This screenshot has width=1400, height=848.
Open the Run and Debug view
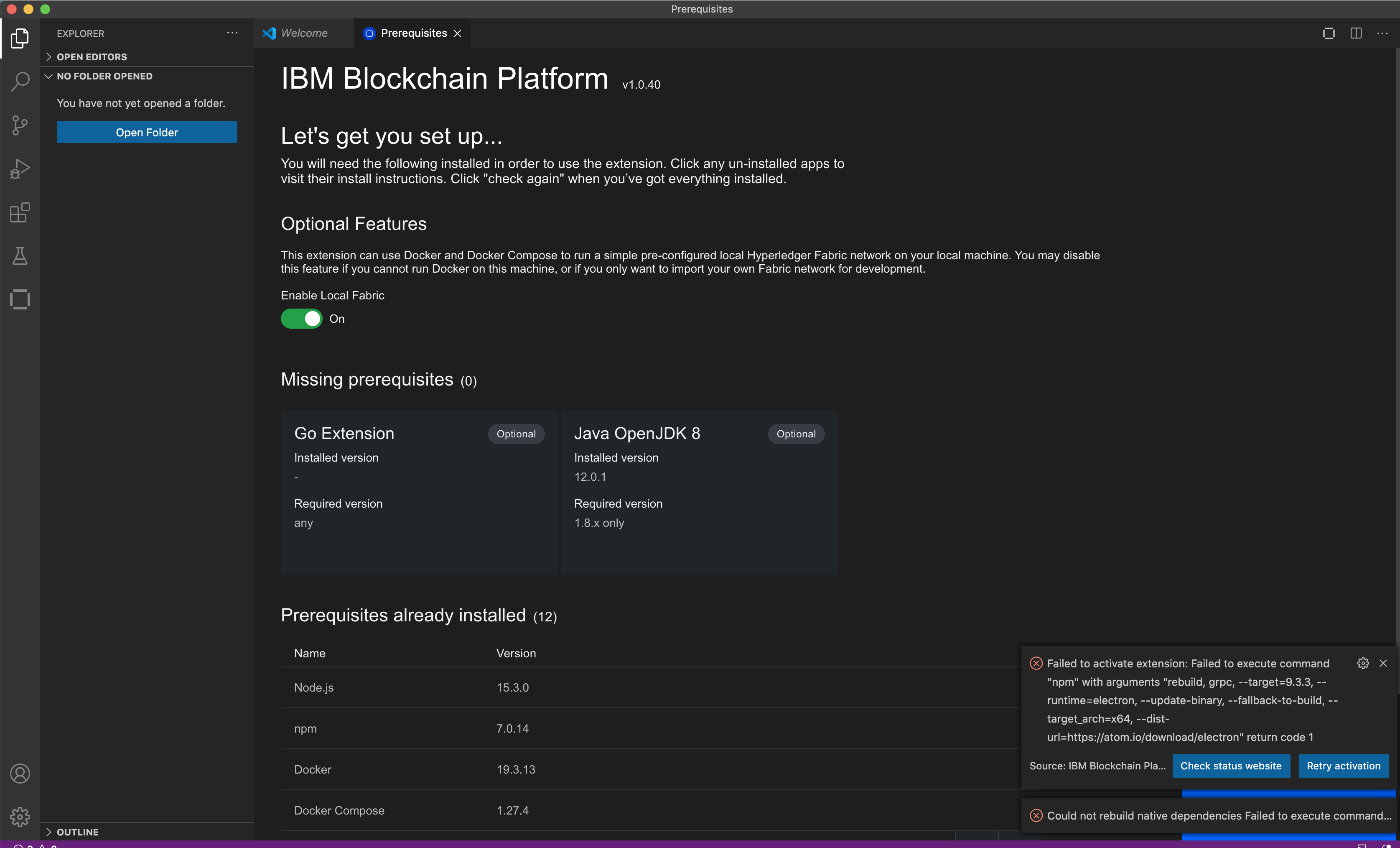(x=20, y=168)
